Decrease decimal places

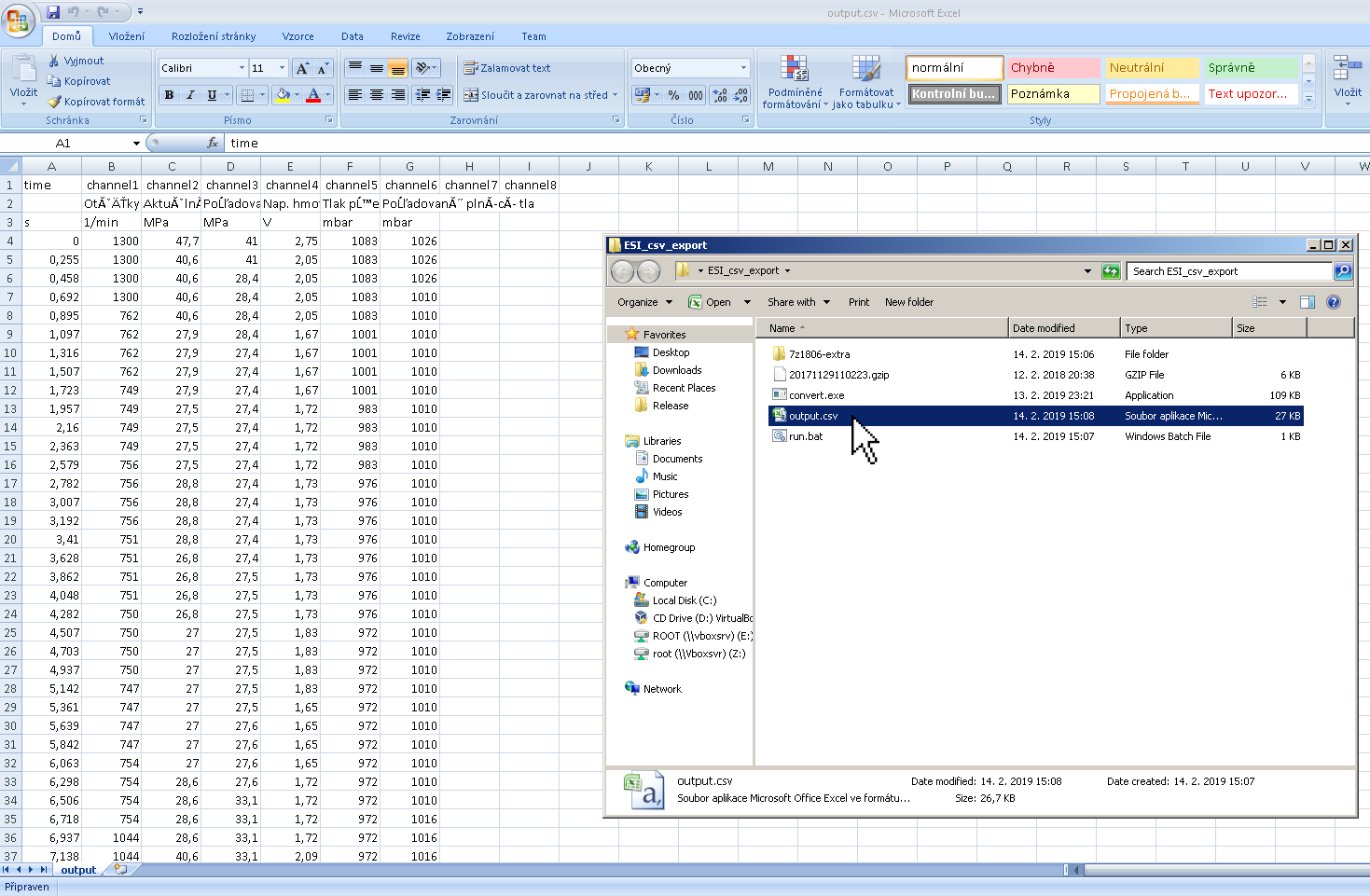[740, 95]
